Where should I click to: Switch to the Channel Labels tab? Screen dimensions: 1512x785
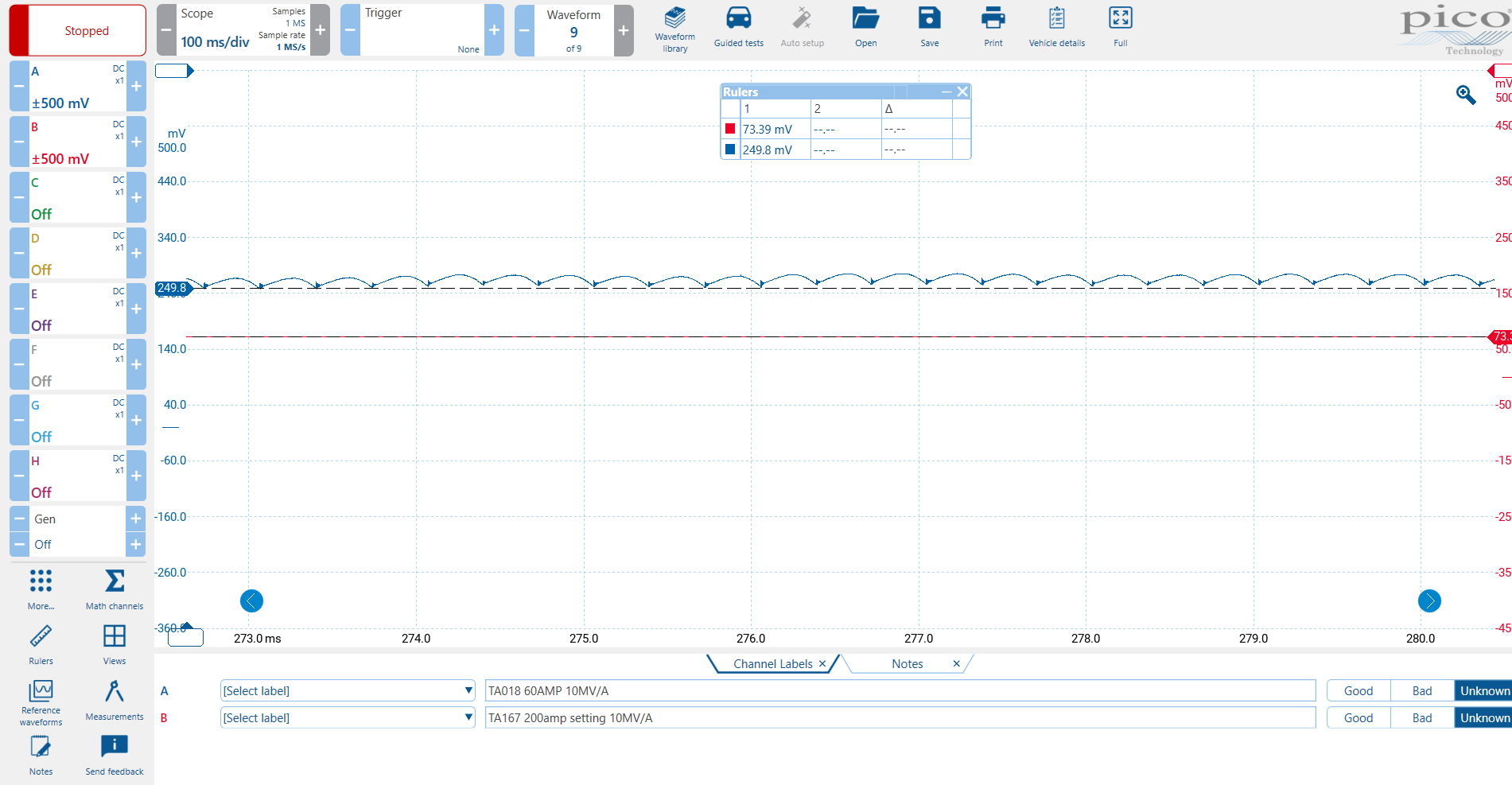coord(772,663)
